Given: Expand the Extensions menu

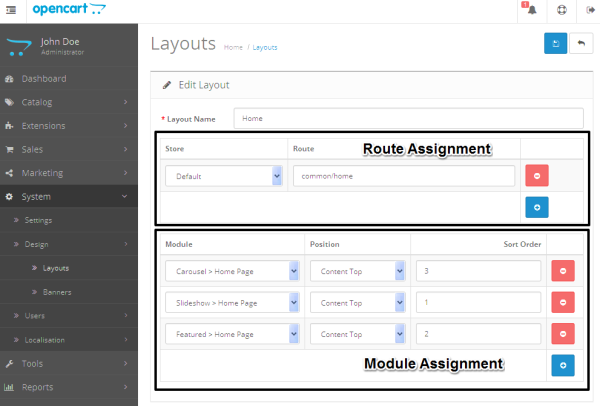Looking at the screenshot, I should (x=69, y=126).
